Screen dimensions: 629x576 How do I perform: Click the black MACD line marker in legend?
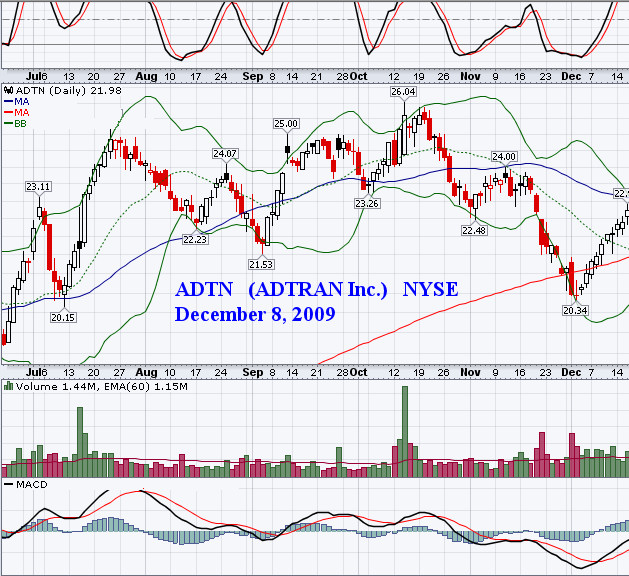(8, 485)
